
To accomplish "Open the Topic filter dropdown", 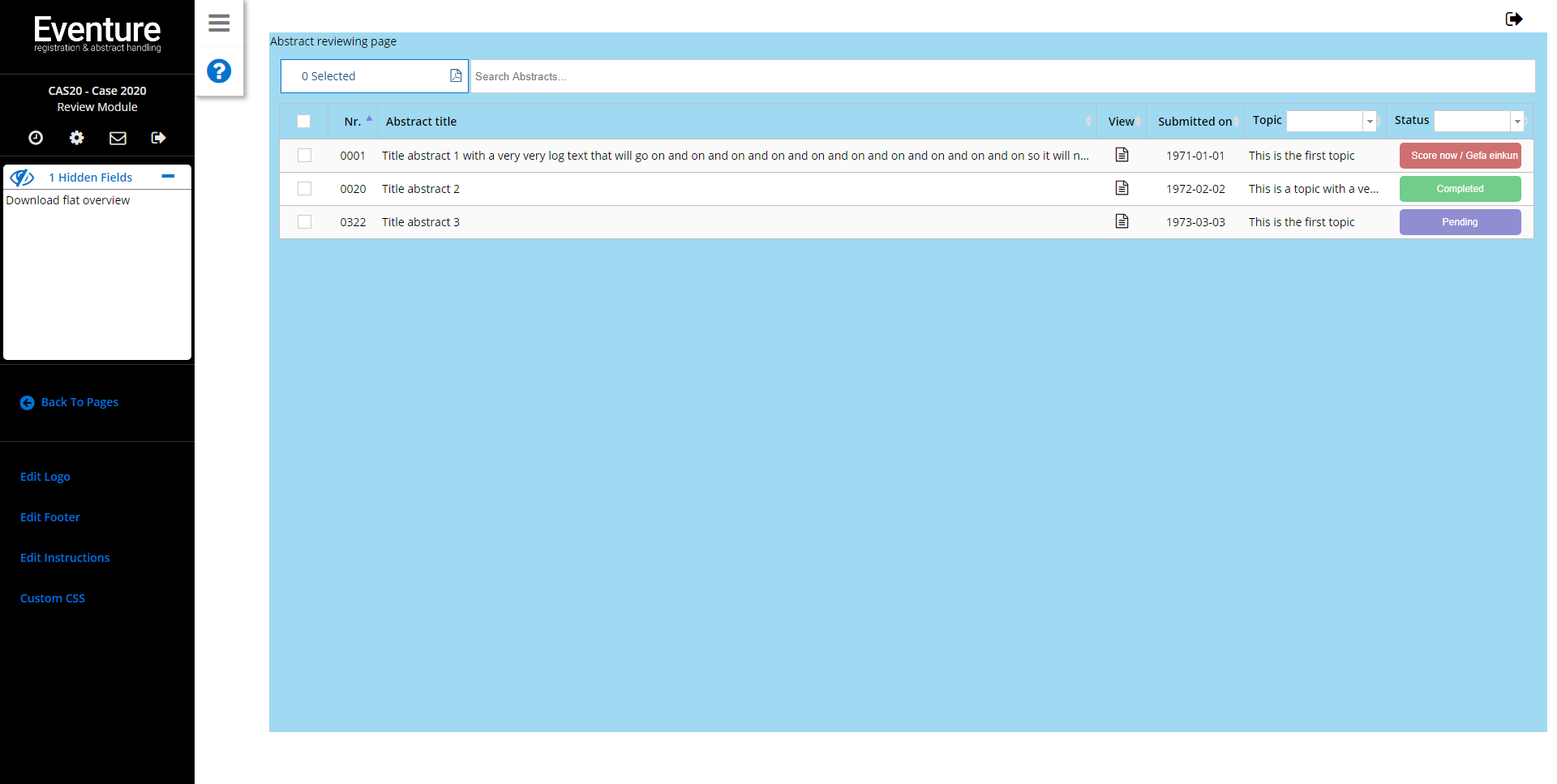I will point(1370,121).
